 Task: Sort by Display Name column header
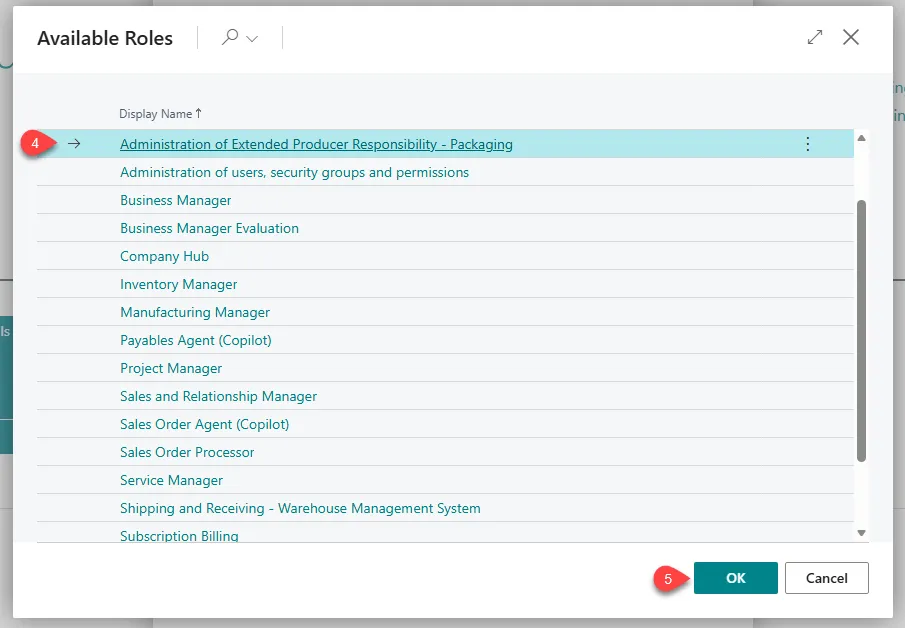pos(160,114)
